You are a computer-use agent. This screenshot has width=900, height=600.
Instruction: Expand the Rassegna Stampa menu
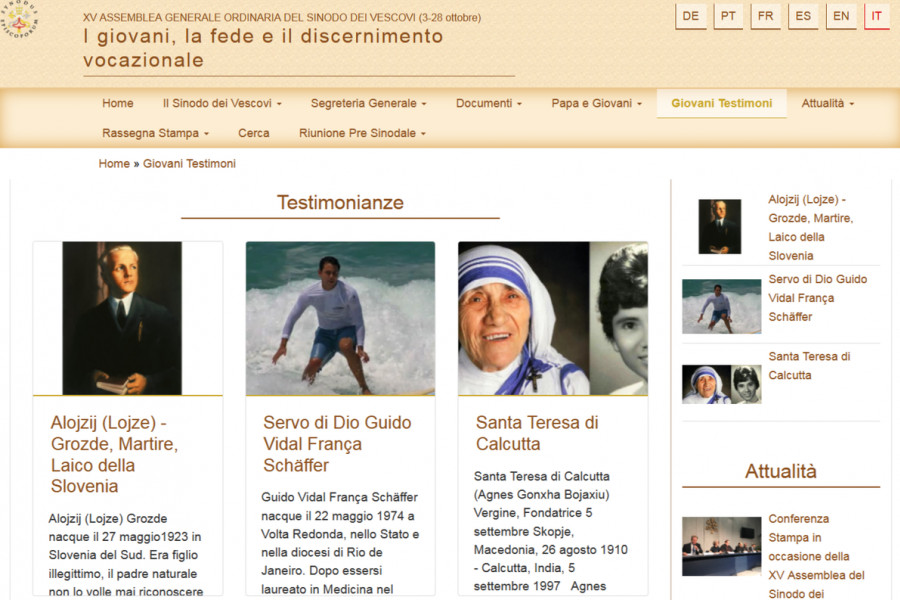[x=156, y=133]
